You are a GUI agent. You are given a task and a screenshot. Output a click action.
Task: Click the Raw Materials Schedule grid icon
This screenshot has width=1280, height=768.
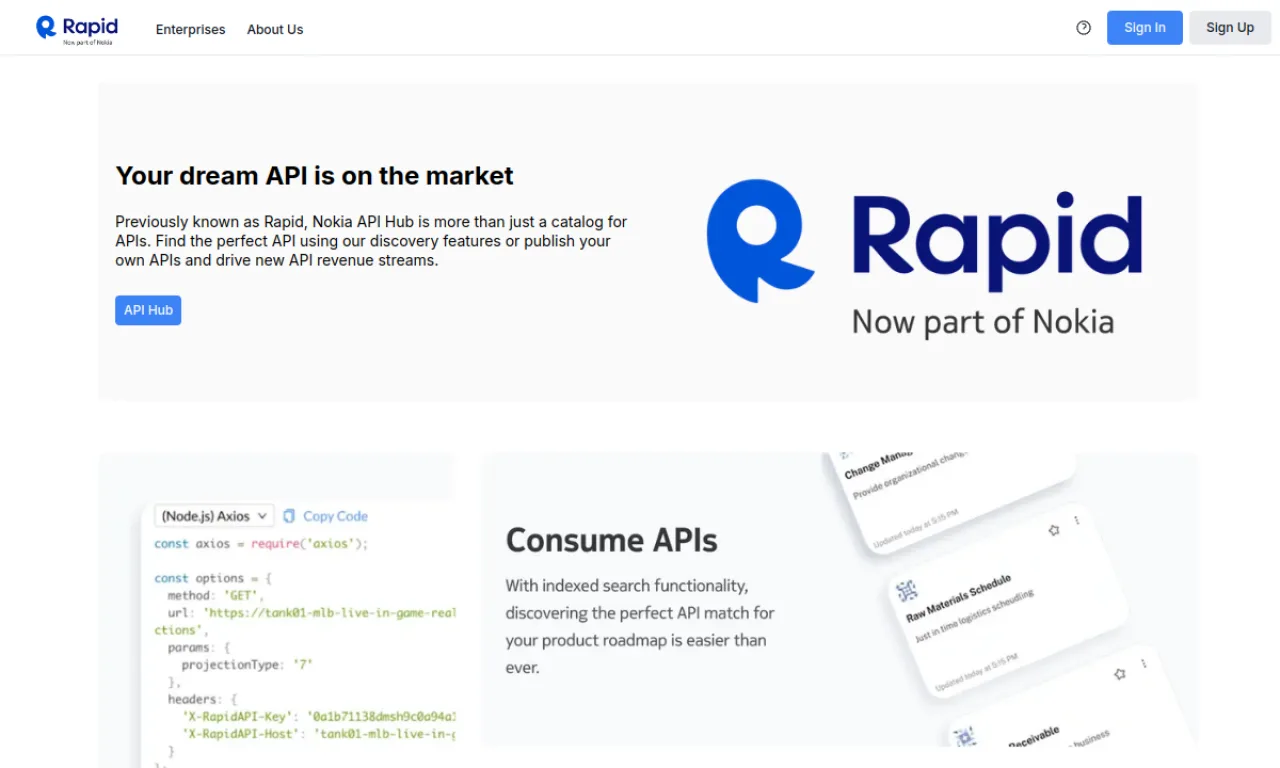907,590
